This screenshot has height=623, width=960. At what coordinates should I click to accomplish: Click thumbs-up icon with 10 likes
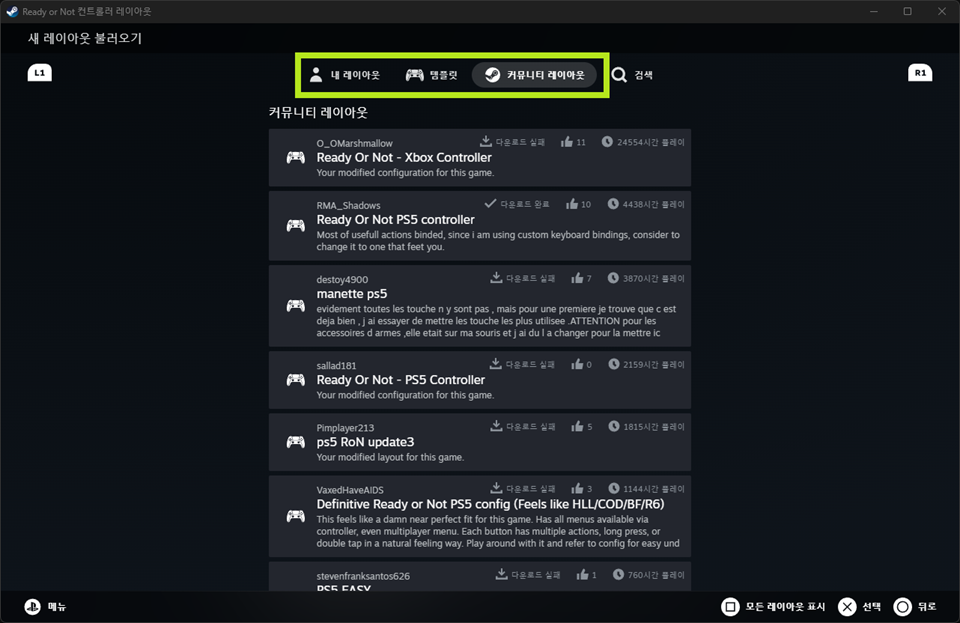click(x=572, y=204)
